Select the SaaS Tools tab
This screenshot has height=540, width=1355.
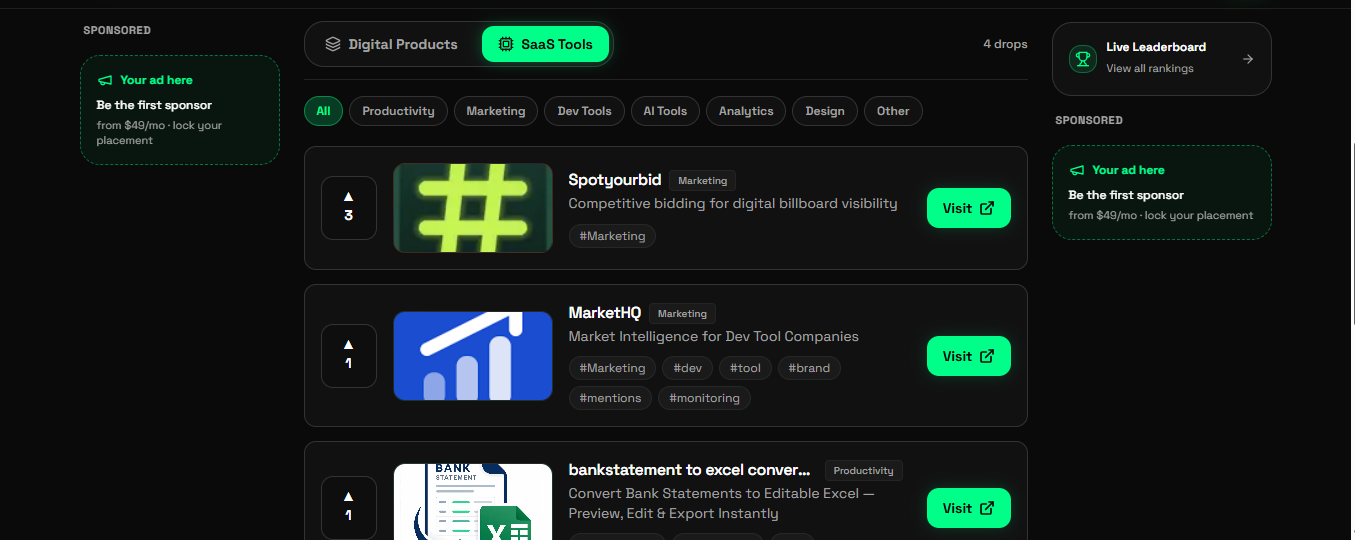coord(545,44)
